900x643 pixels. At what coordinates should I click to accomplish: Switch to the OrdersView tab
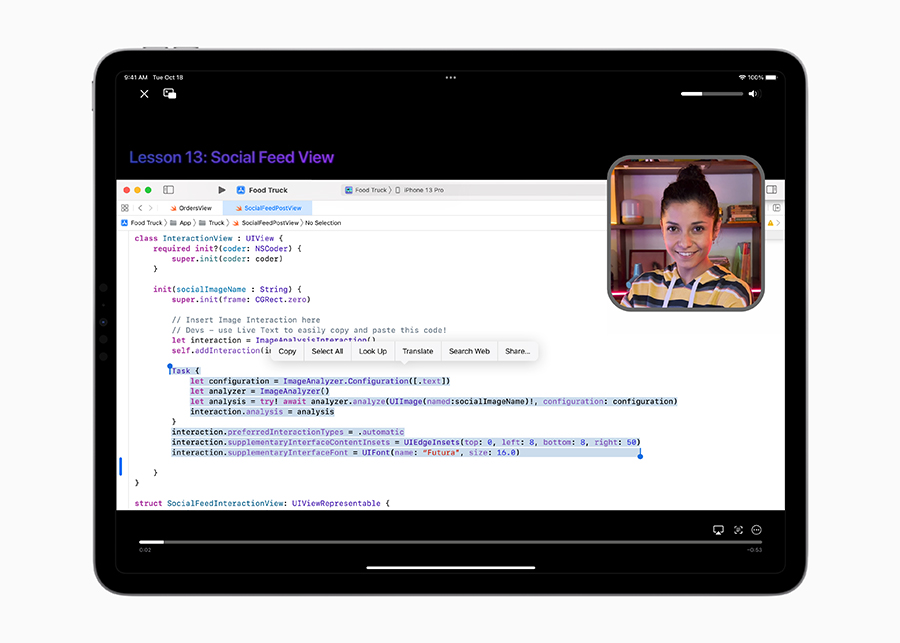point(191,208)
